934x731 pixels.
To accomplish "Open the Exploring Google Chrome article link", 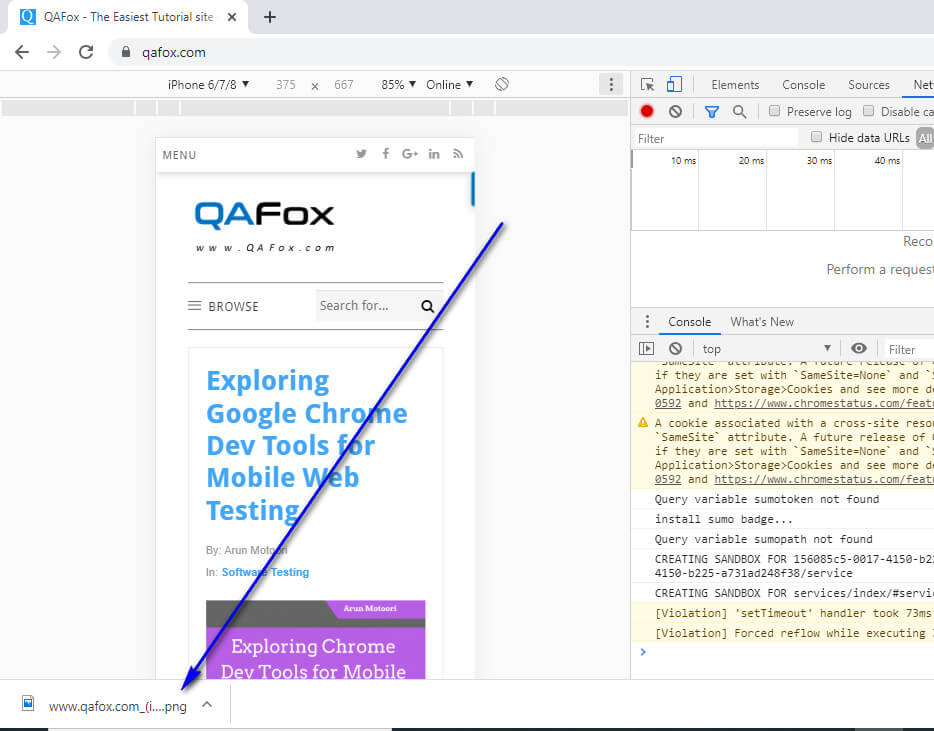I will point(306,446).
